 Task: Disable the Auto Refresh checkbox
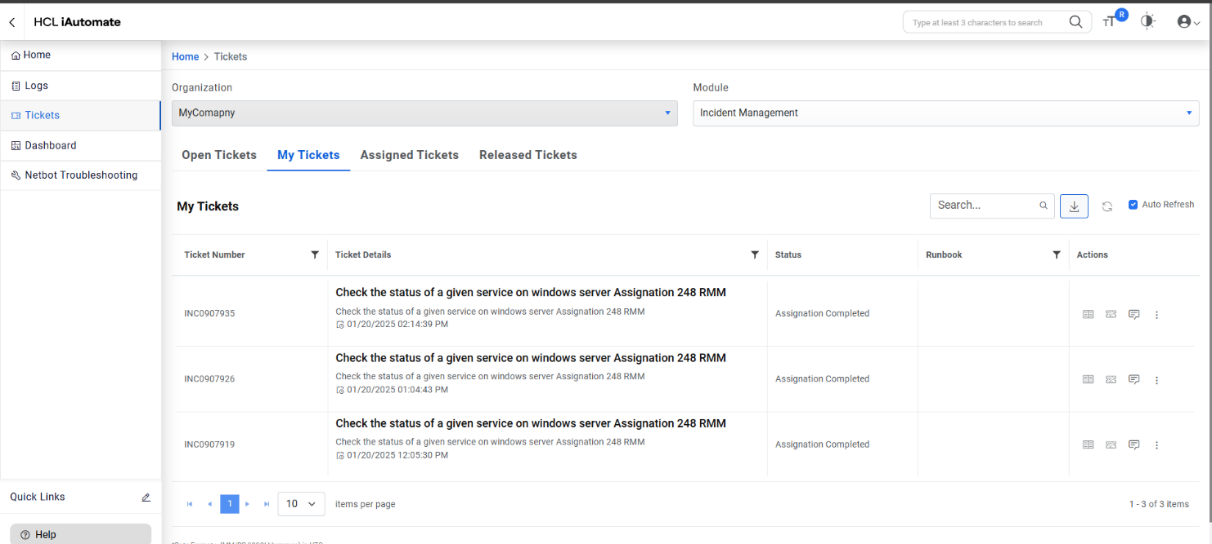point(1133,205)
